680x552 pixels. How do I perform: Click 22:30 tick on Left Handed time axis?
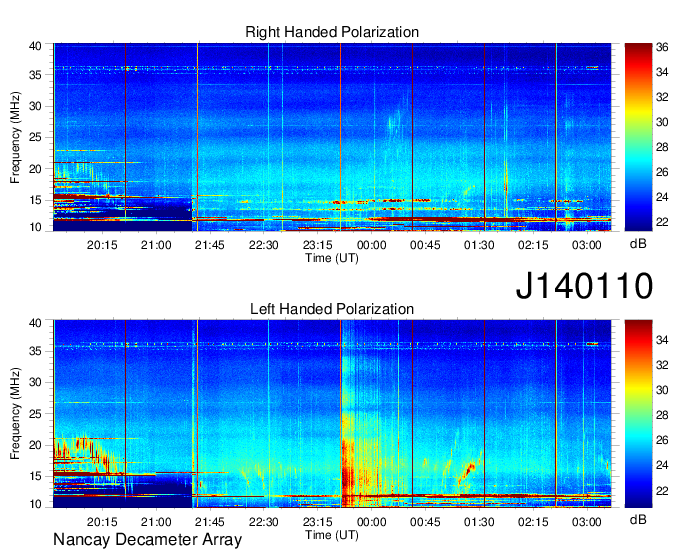point(263,522)
